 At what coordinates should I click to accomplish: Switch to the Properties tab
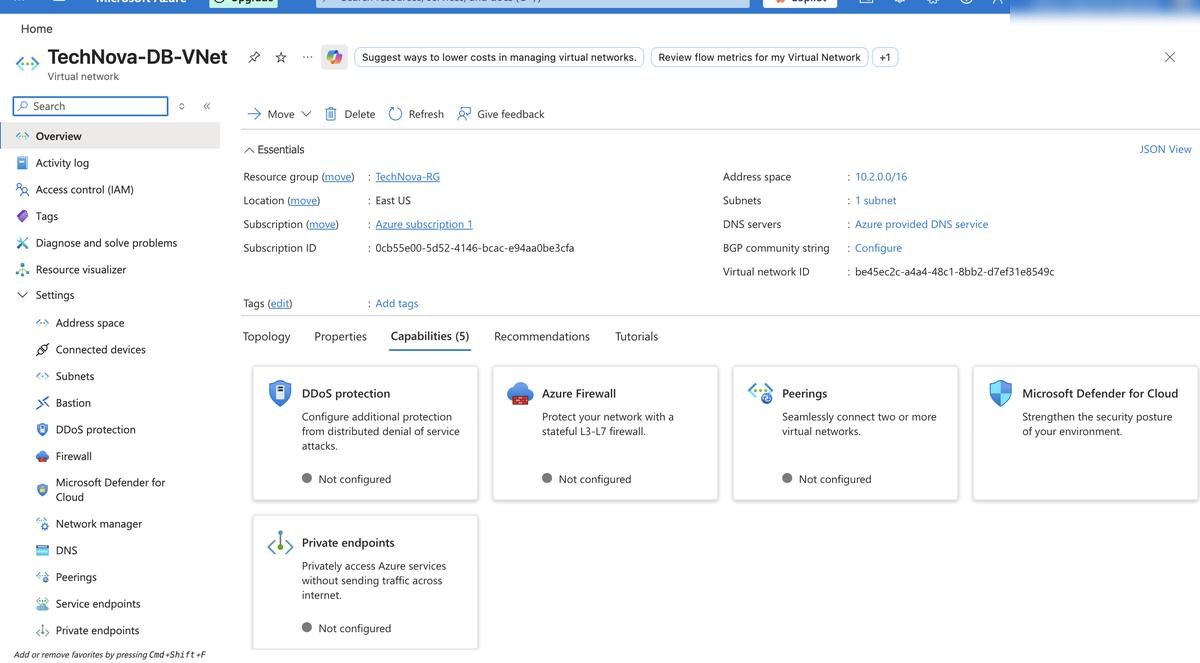[340, 336]
